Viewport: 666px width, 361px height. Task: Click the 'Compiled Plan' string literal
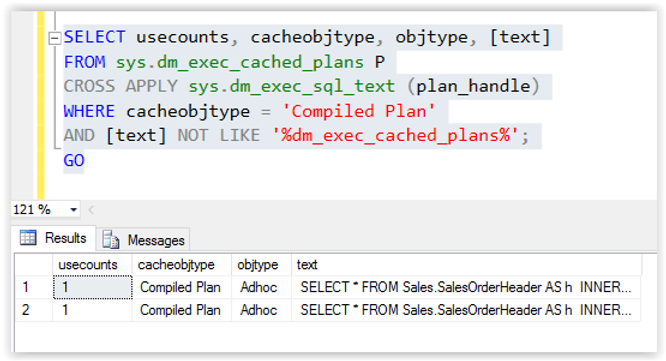(358, 111)
